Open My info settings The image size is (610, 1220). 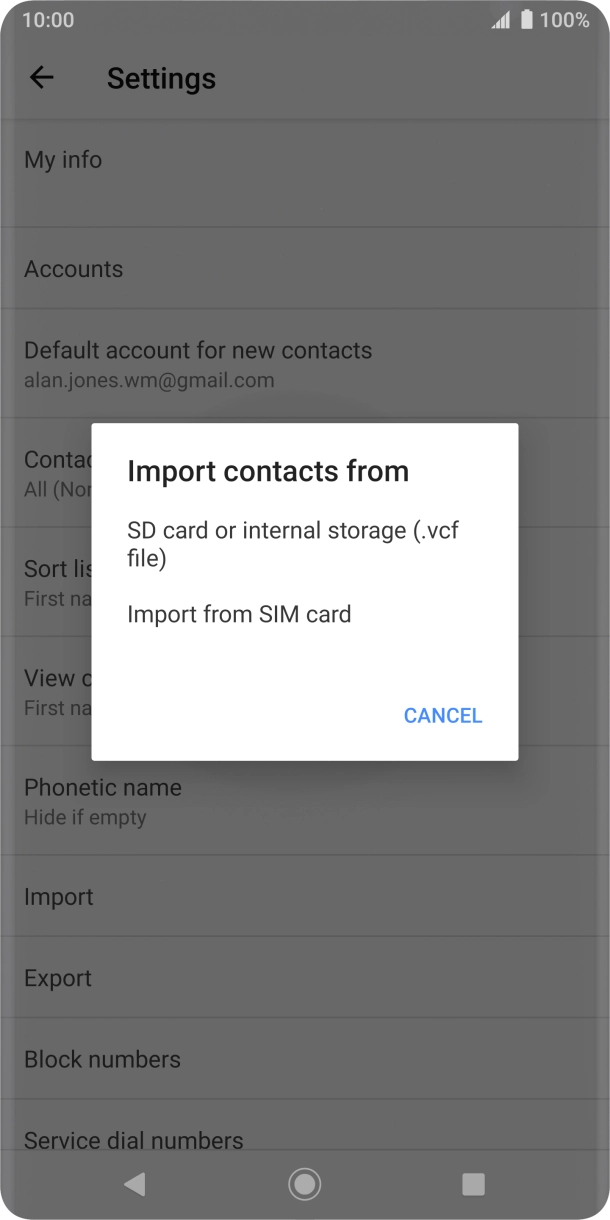pos(63,160)
